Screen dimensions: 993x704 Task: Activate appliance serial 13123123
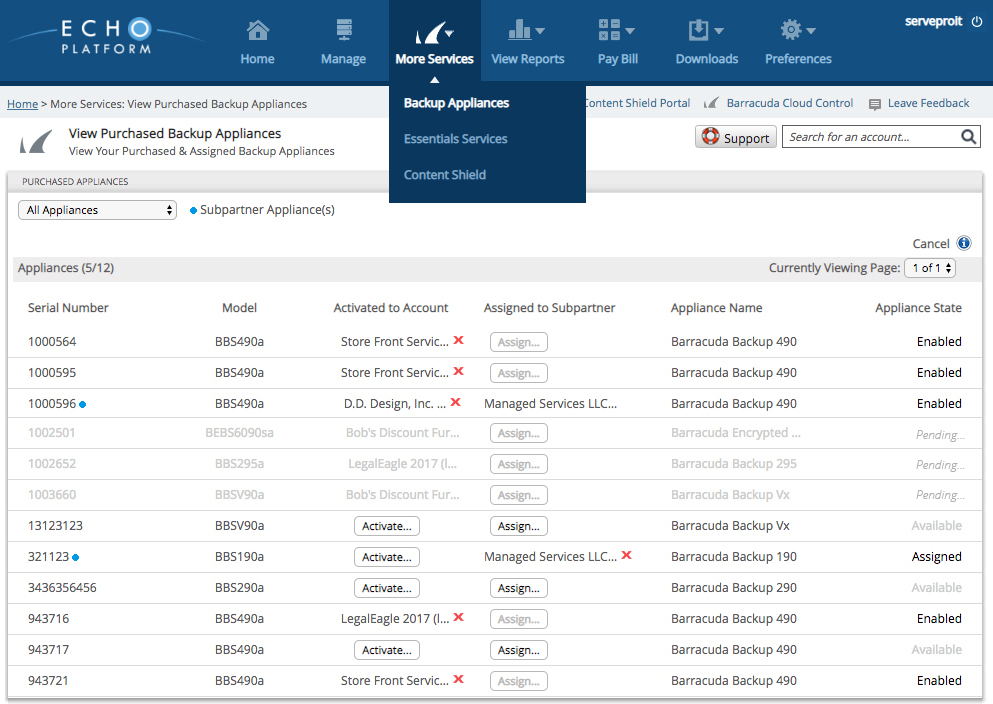pos(386,526)
